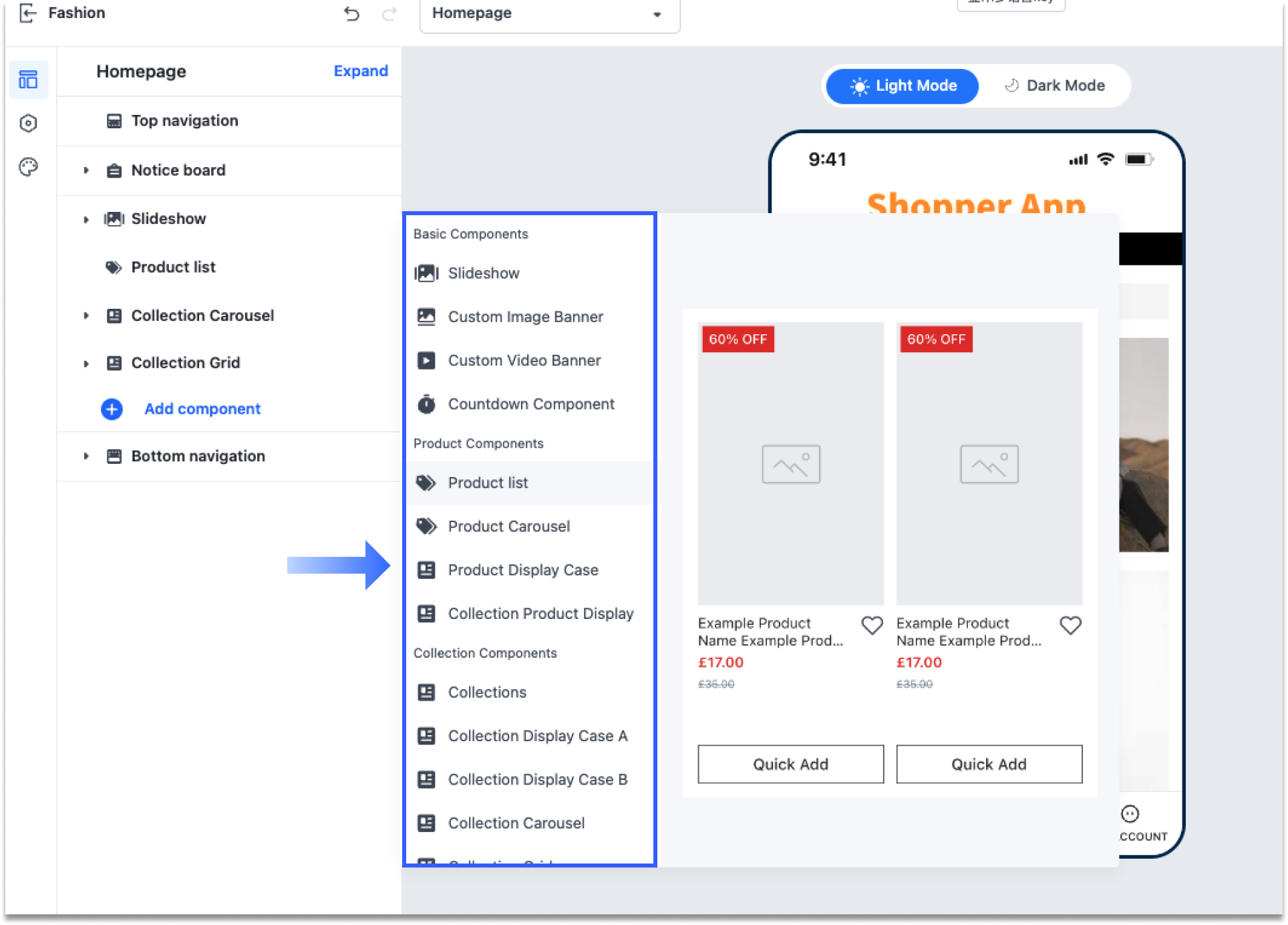Choose Collection Display Case B
Image resolution: width=1288 pixels, height=925 pixels.
pos(529,779)
